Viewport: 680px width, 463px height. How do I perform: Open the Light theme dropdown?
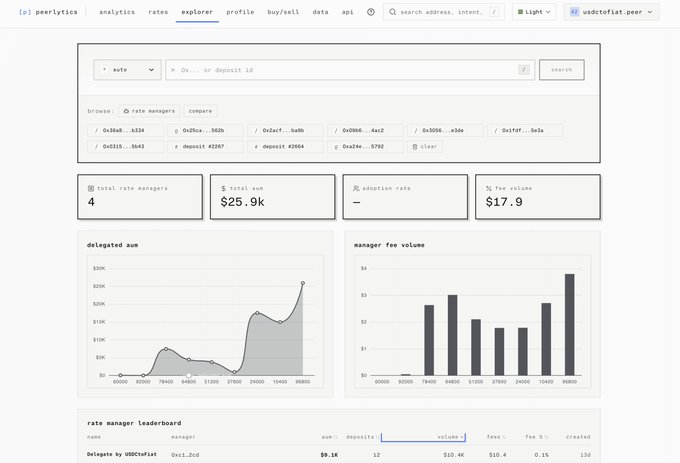(x=534, y=12)
